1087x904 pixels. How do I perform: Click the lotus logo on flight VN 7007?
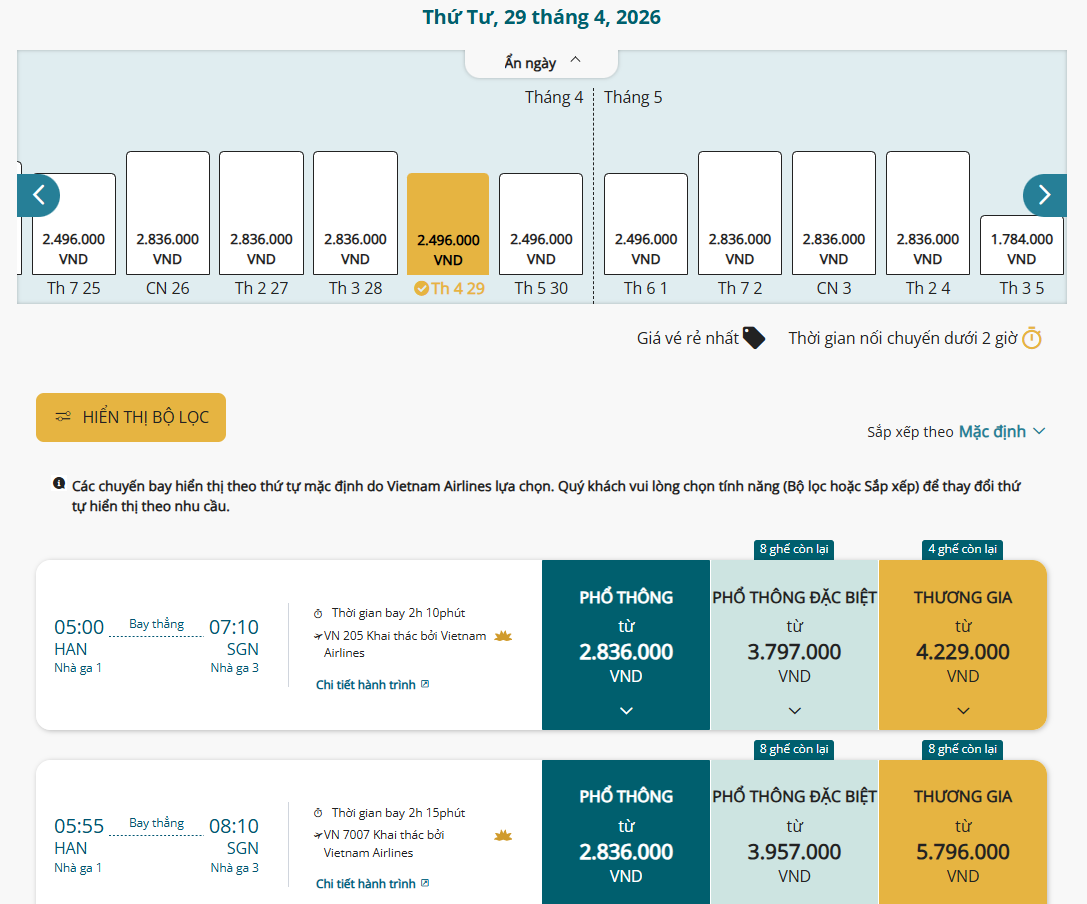(x=503, y=835)
